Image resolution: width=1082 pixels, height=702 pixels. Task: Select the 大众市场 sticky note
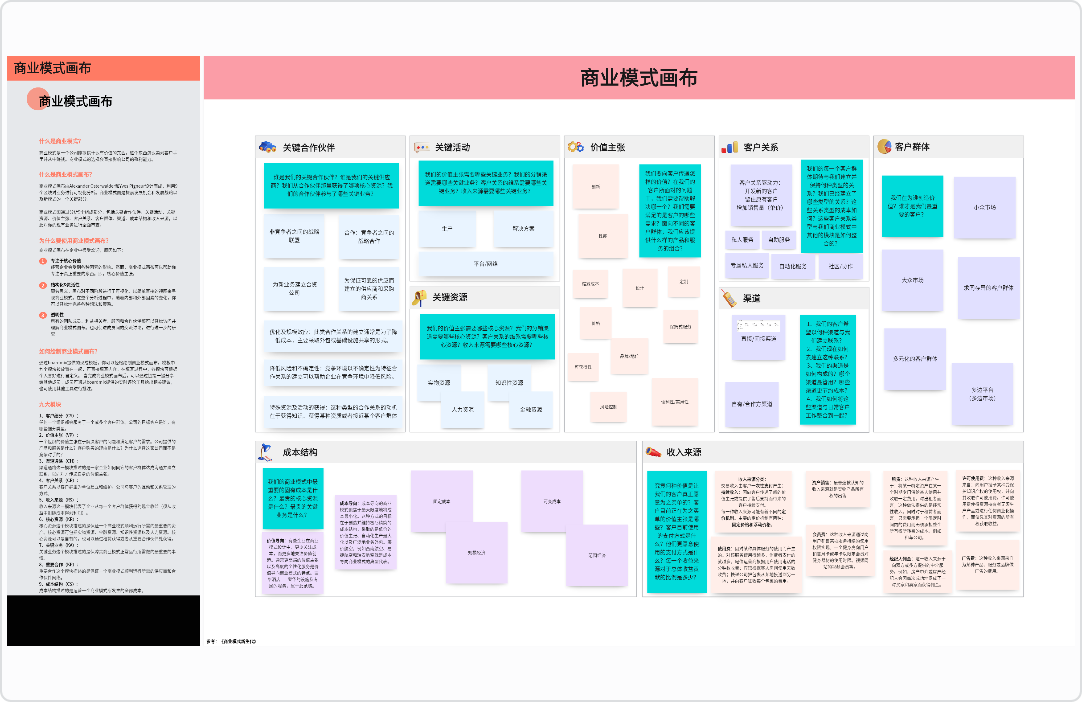(x=912, y=281)
